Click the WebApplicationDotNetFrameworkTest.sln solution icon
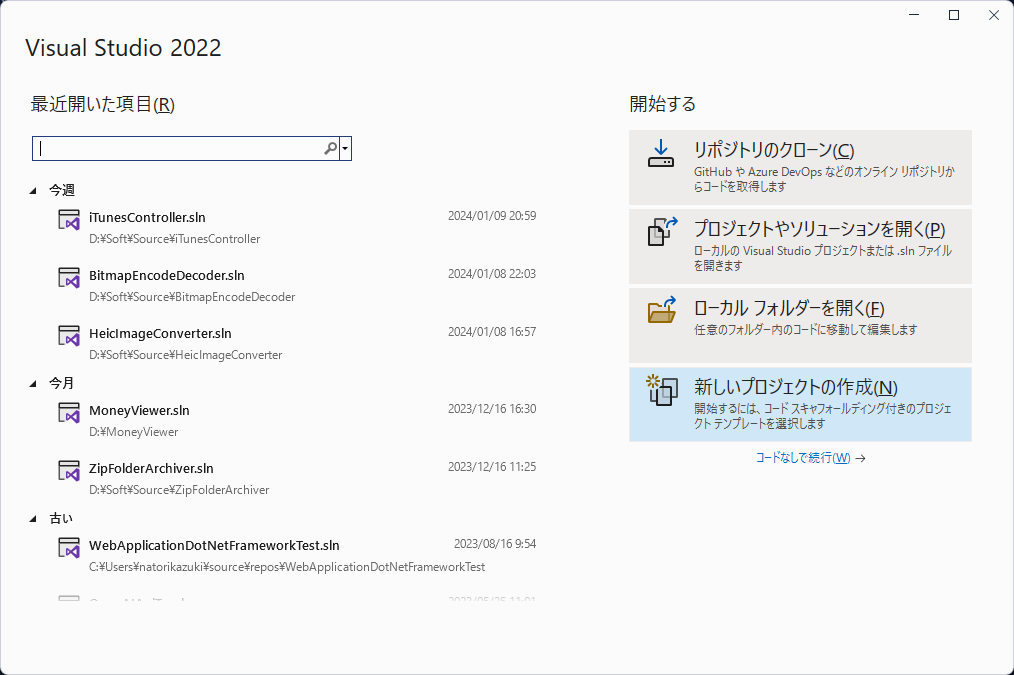 click(69, 549)
